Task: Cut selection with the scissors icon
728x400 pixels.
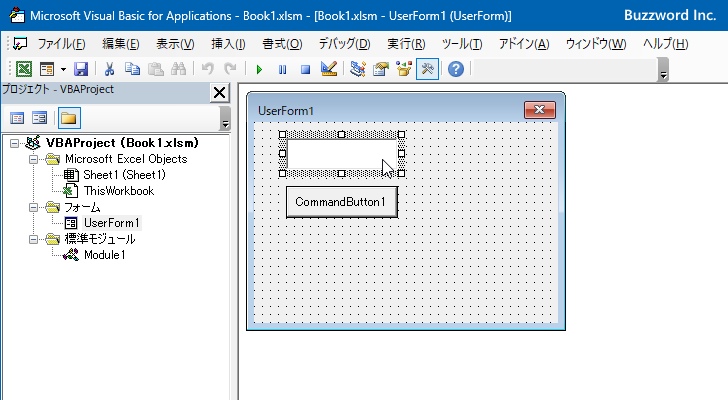Action: coord(109,69)
